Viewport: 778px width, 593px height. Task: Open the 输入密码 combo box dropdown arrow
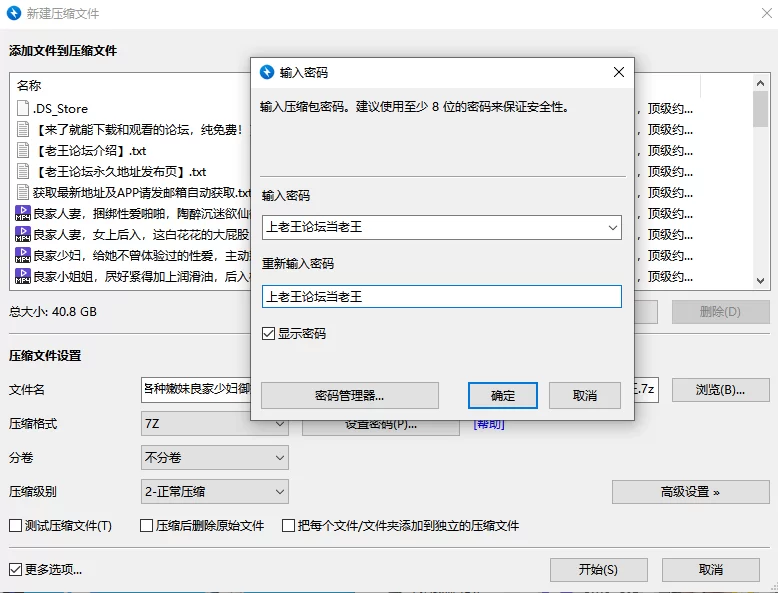point(613,227)
